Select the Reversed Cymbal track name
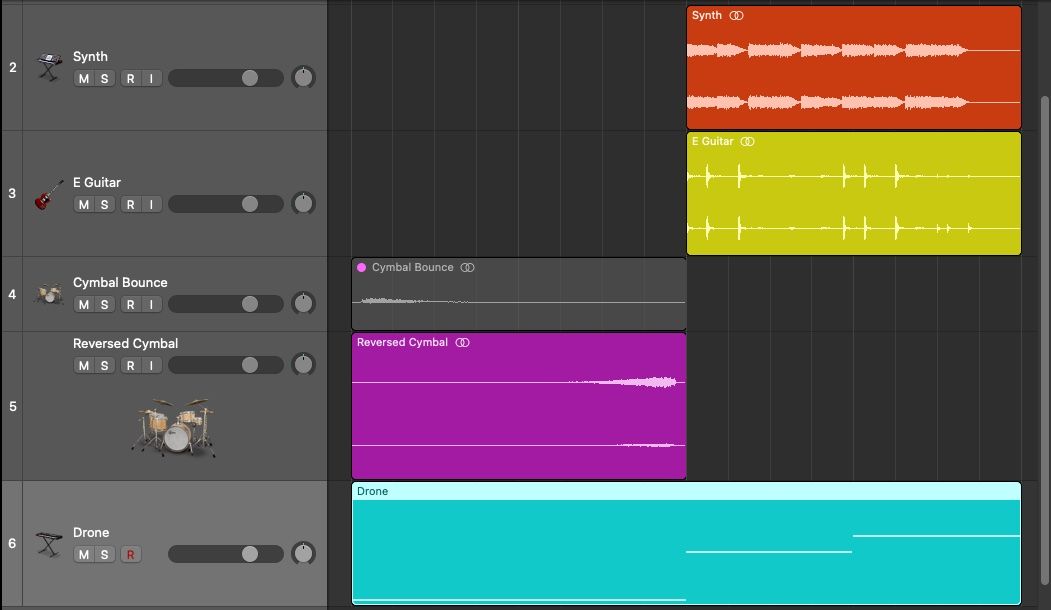The width and height of the screenshot is (1051, 610). pyautogui.click(x=125, y=342)
